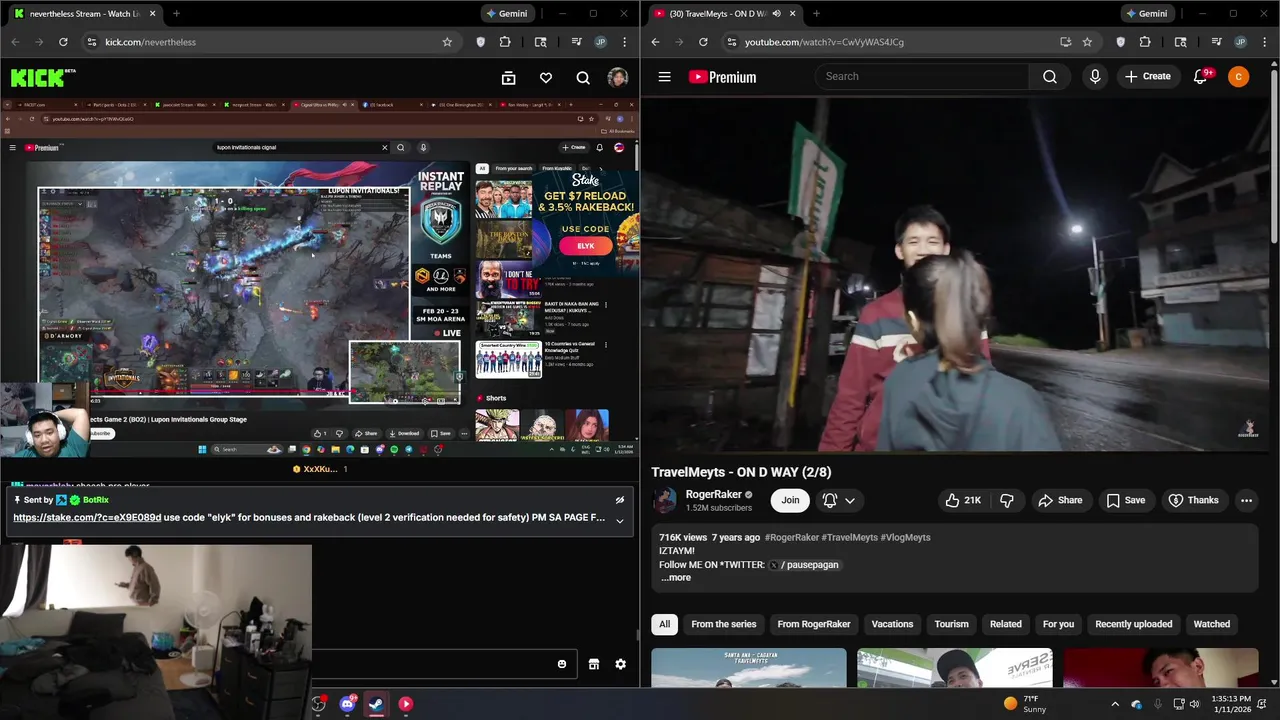Click the RogerRaker channel name

tap(713, 494)
